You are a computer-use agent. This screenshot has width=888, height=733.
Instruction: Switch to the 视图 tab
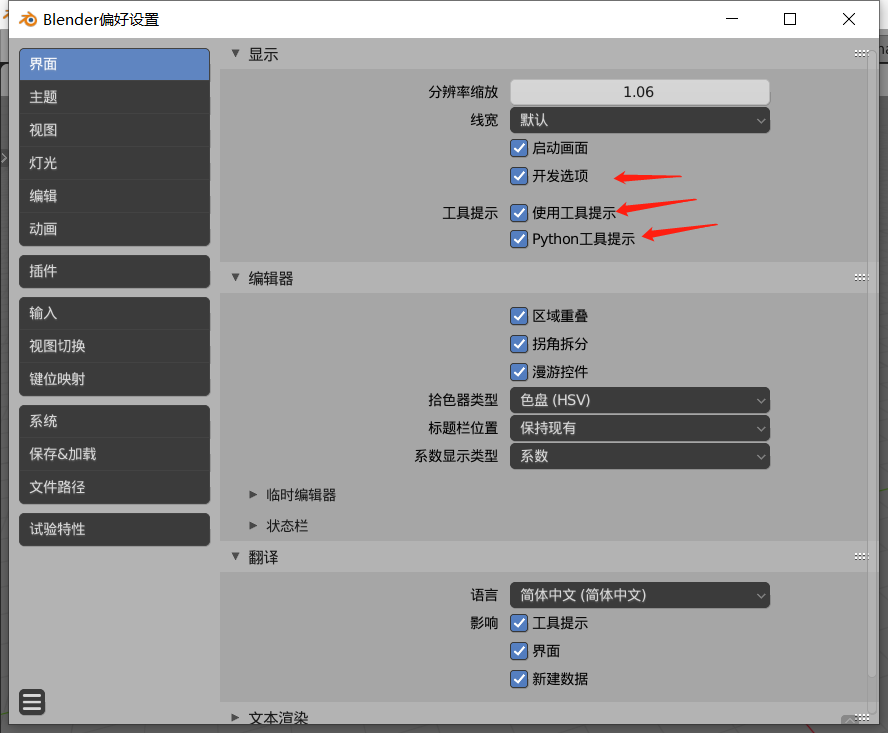pyautogui.click(x=114, y=130)
